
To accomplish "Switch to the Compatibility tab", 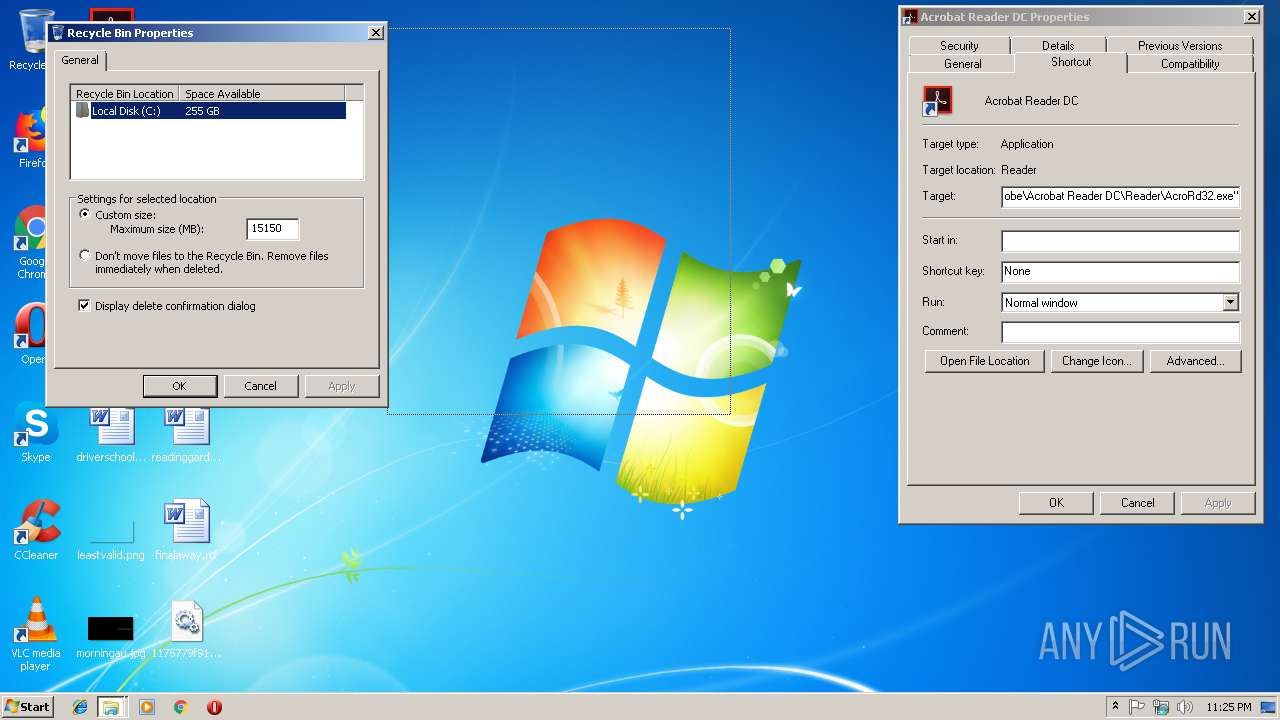I will (1190, 64).
